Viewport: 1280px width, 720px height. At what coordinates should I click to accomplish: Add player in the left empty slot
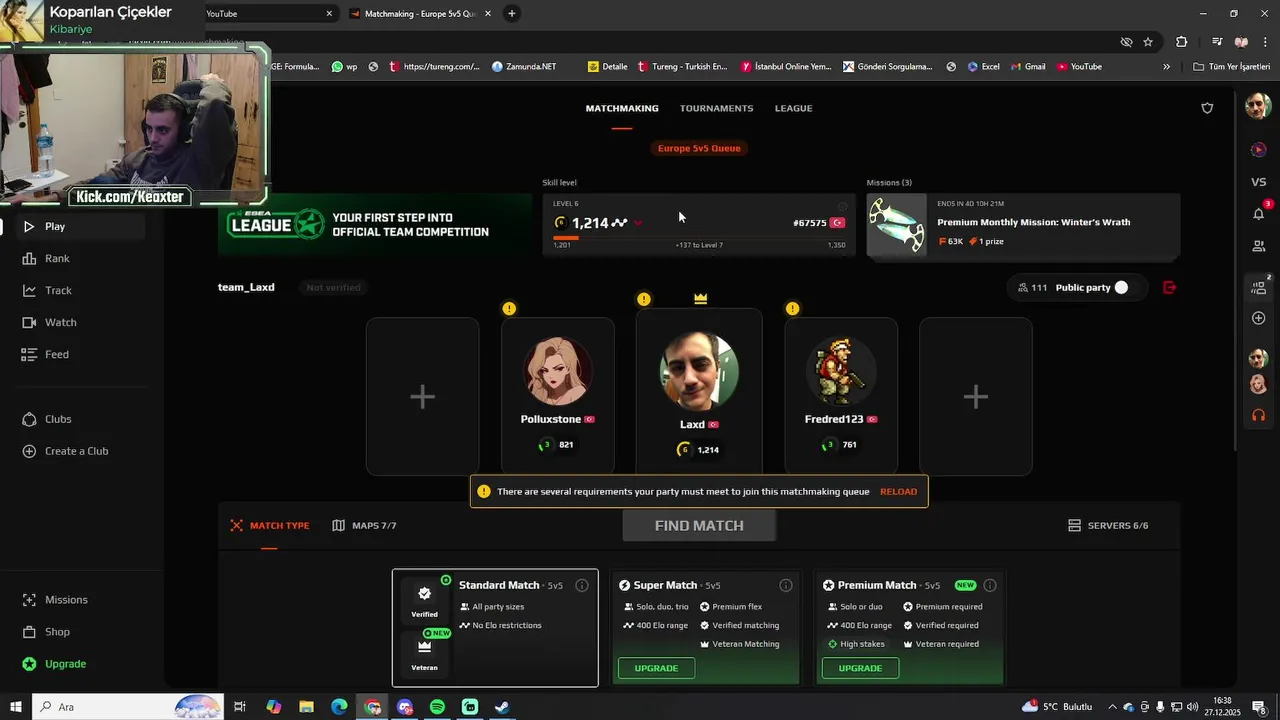(422, 397)
